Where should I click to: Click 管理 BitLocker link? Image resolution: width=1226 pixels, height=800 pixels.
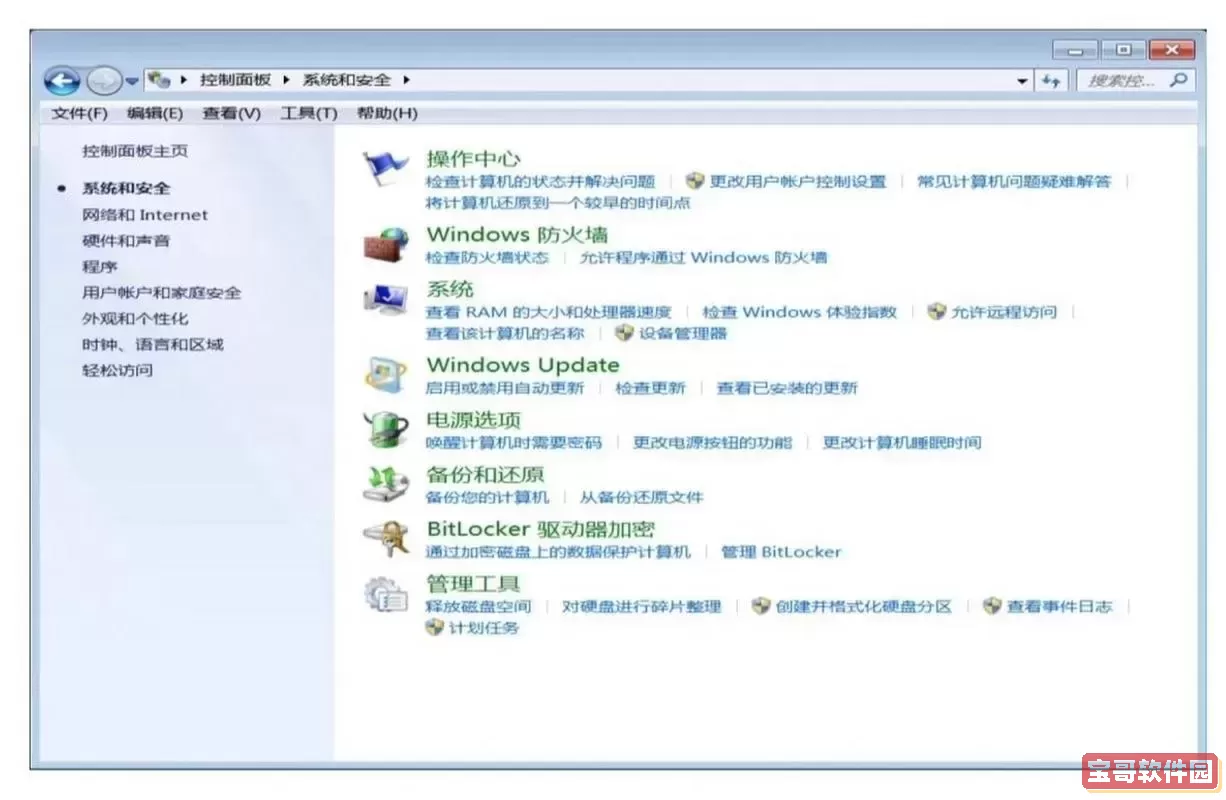tap(781, 552)
